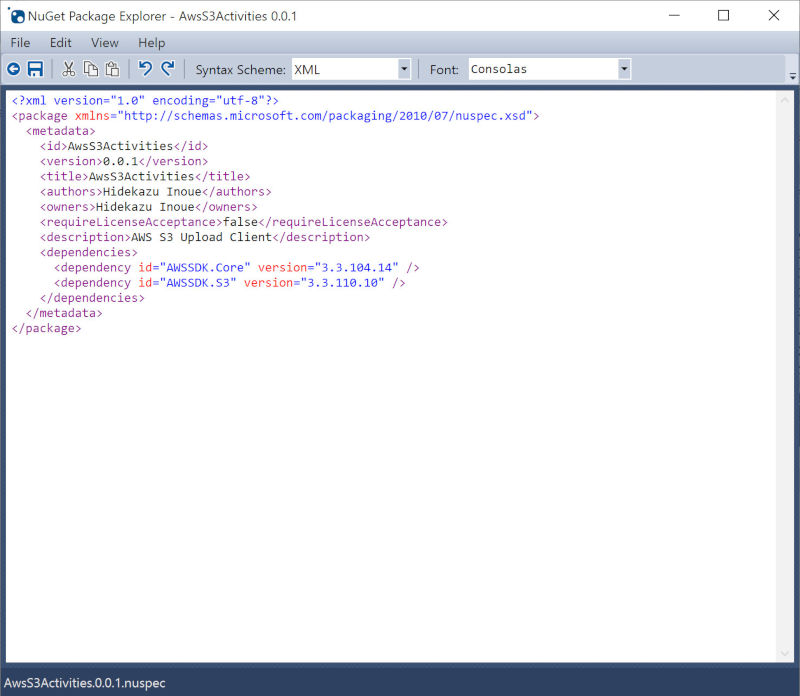Open the File menu
The width and height of the screenshot is (800, 696).
[x=20, y=43]
